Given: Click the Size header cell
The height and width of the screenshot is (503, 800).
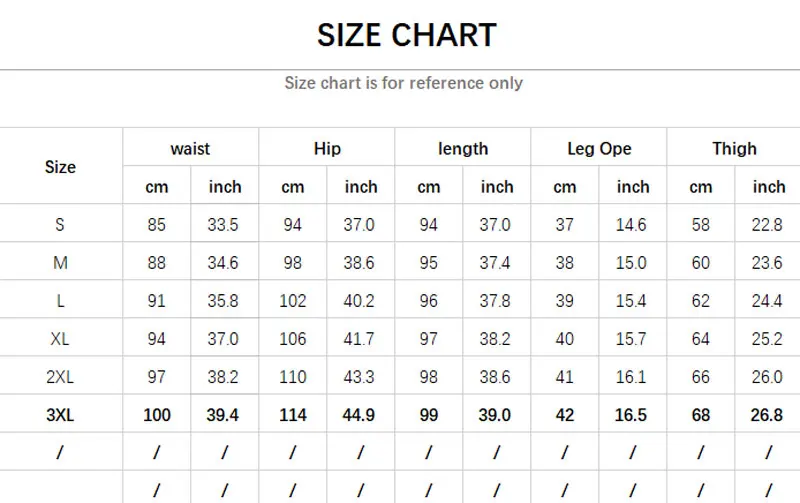Looking at the screenshot, I should click(60, 167).
